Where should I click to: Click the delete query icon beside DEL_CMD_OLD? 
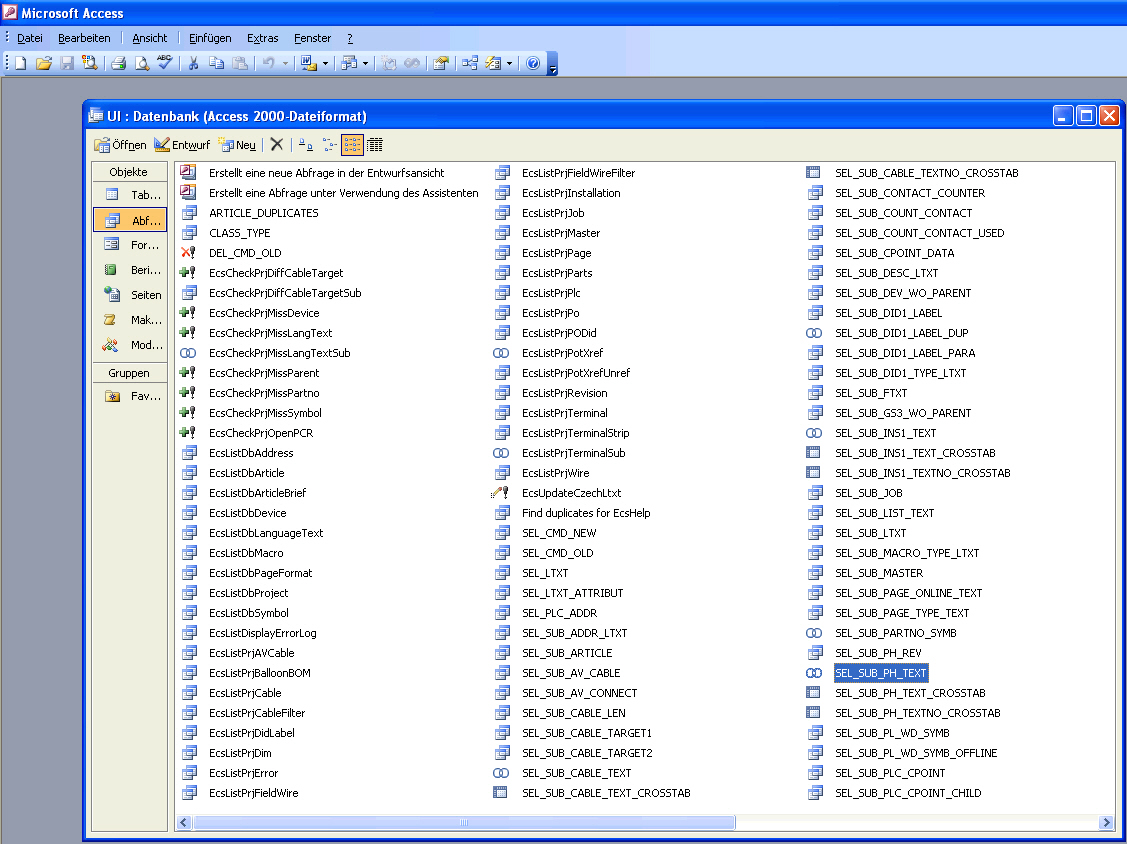point(188,252)
